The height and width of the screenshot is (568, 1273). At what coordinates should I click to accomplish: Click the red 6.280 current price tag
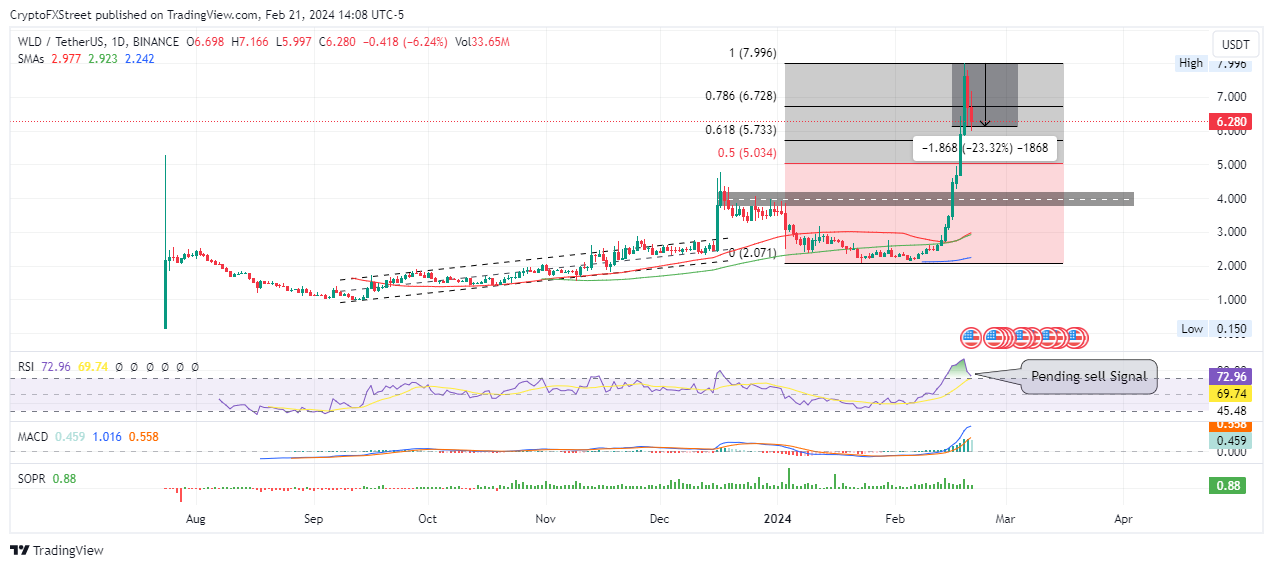[1229, 122]
